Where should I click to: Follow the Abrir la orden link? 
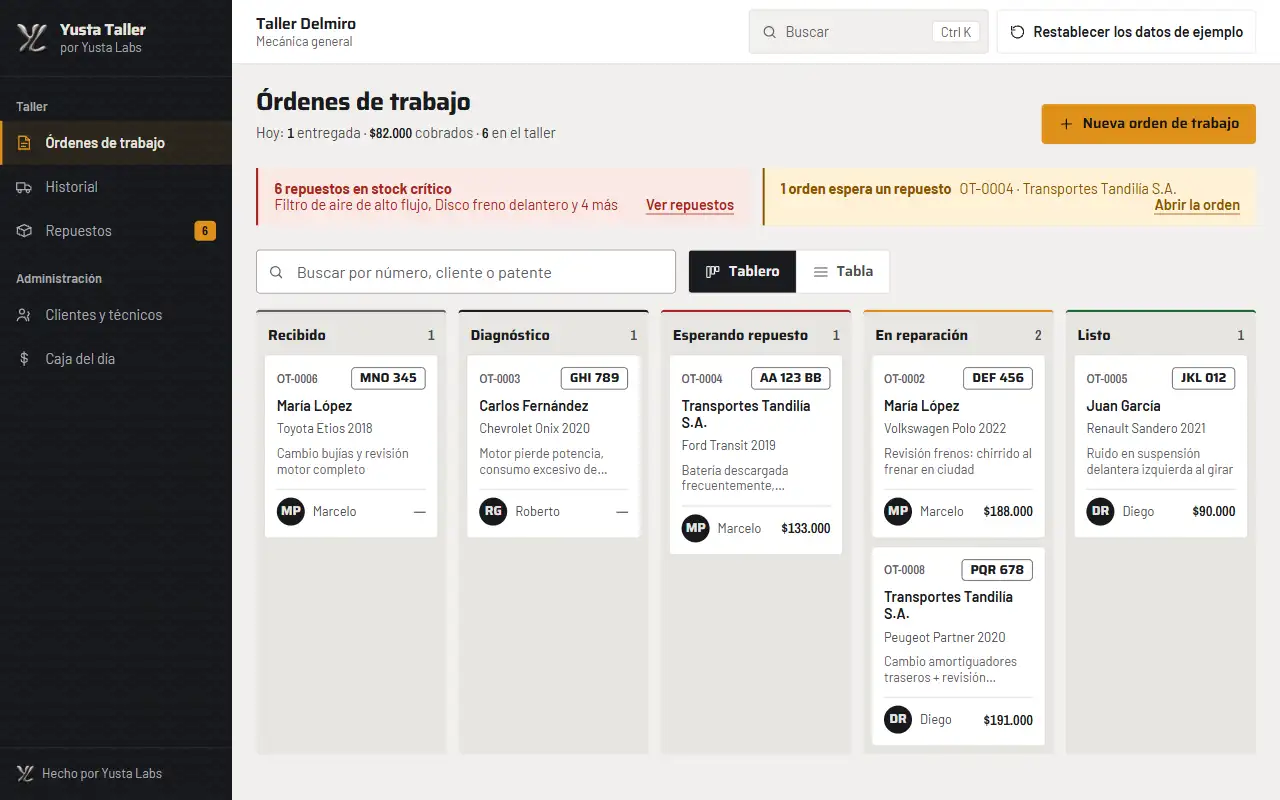(x=1197, y=205)
